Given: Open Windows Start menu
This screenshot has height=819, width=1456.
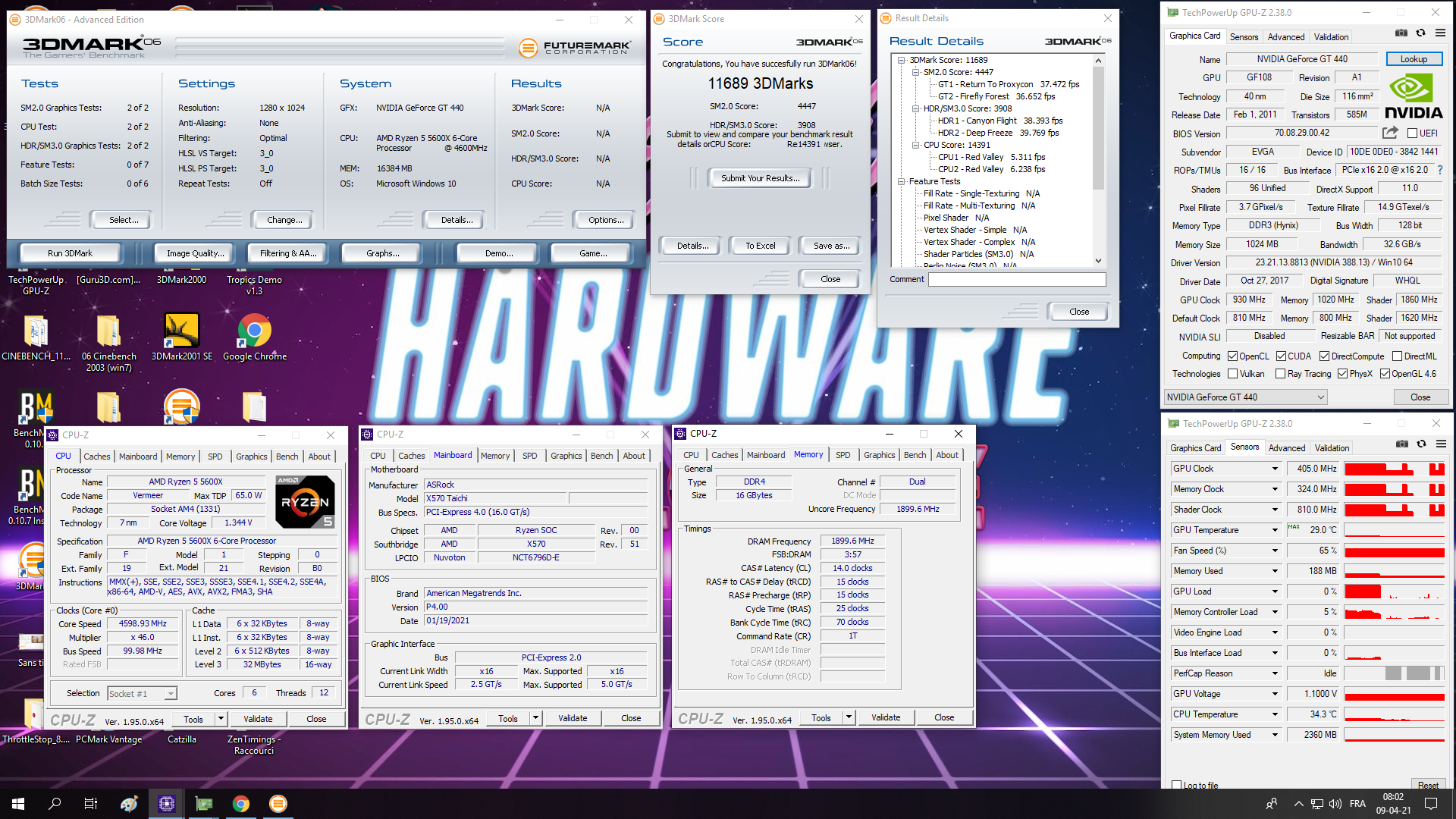Looking at the screenshot, I should 18,804.
